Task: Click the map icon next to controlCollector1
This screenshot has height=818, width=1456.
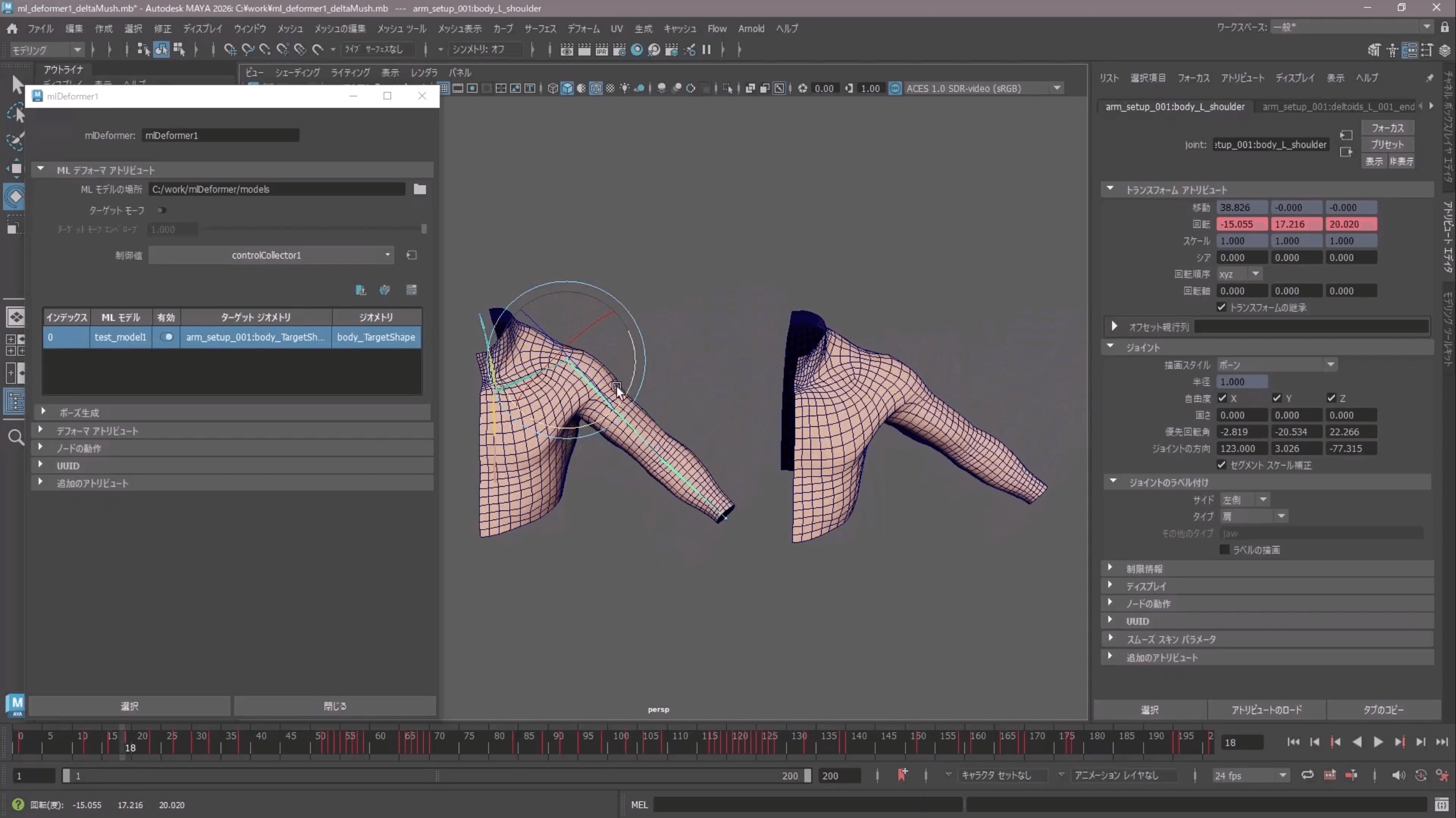Action: coord(412,256)
